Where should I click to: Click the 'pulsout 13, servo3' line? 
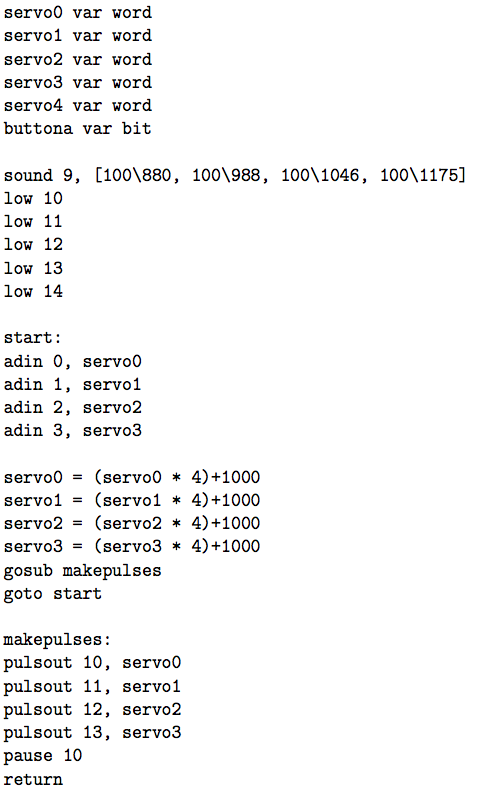(x=92, y=732)
